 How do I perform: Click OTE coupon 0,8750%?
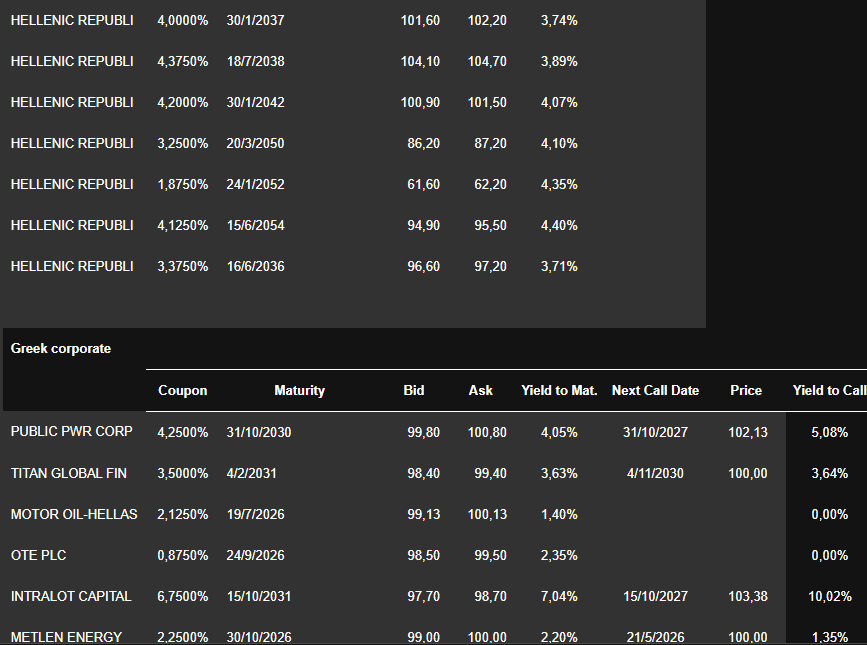[x=182, y=555]
